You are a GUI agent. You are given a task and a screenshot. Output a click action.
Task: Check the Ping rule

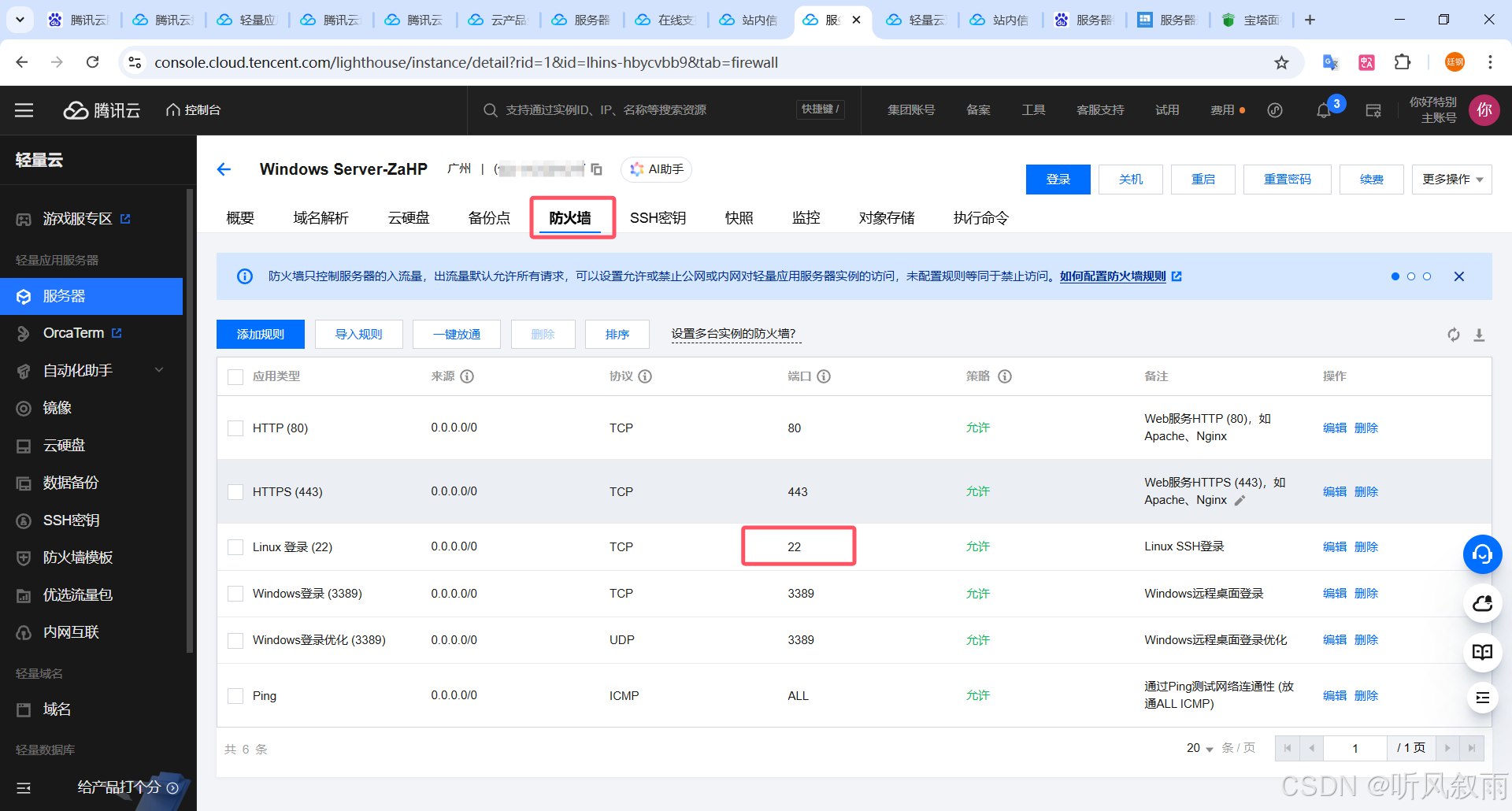(235, 696)
